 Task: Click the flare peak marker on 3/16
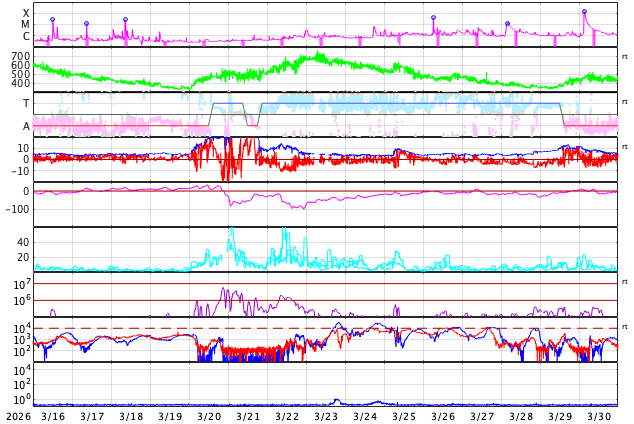[x=53, y=19]
